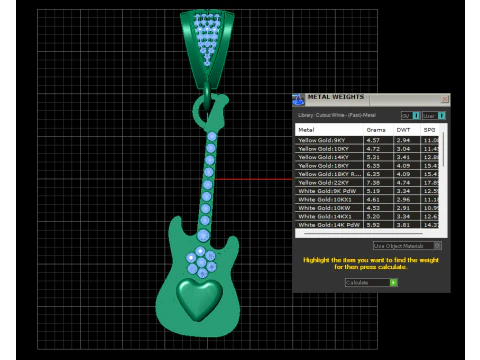Select the Yellow Gold:18KY row
Viewport: 480px width, 360px height.
point(367,166)
